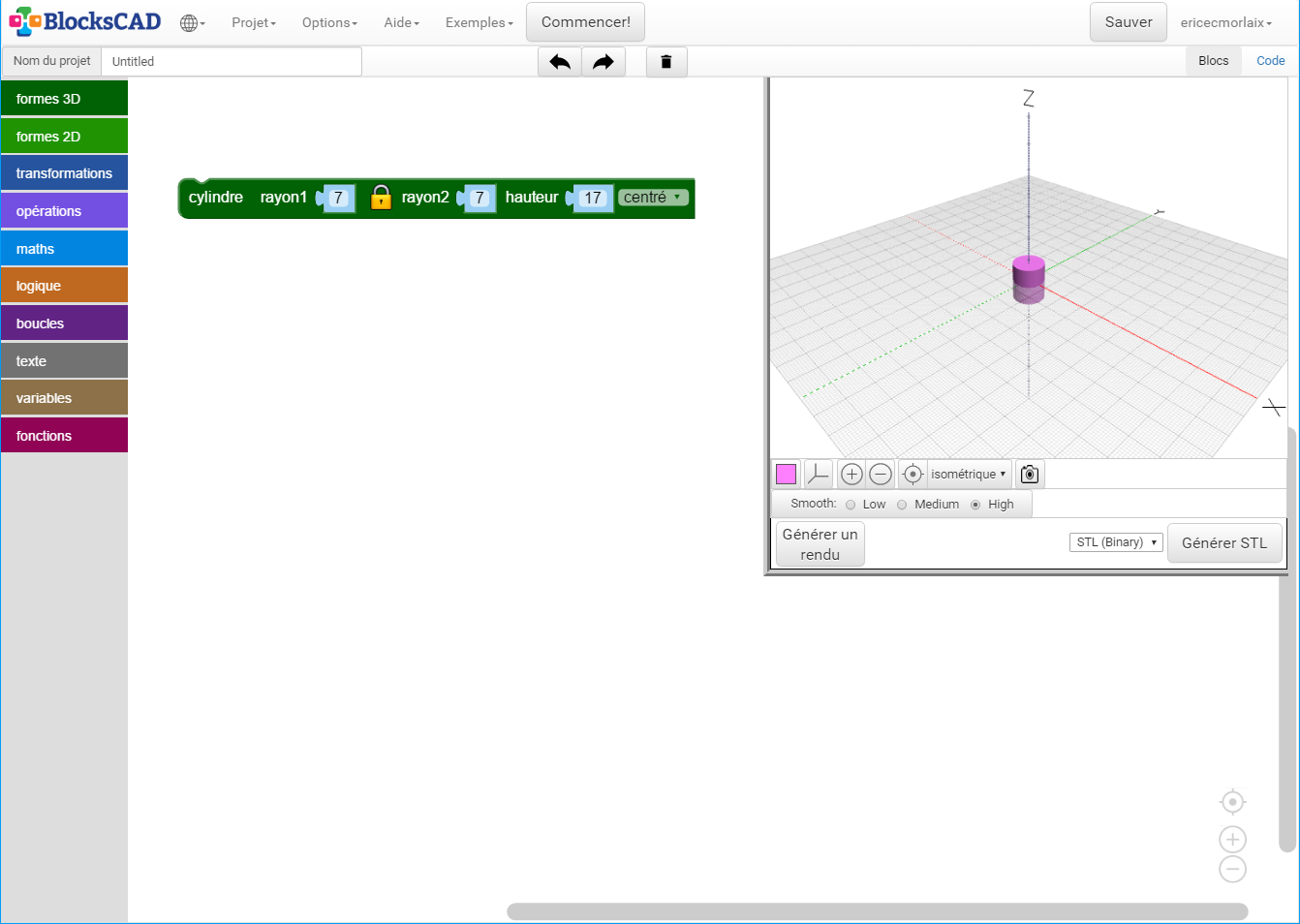Click rayon1 value 7 on cylinder block

[x=338, y=198]
